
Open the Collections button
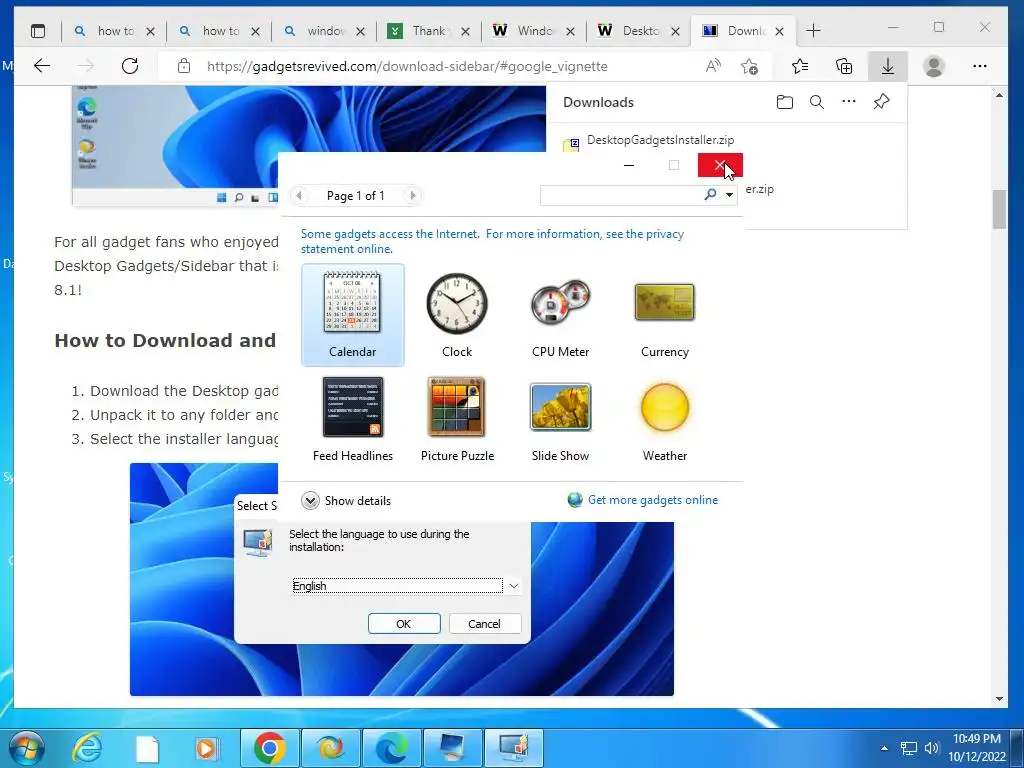[x=844, y=65]
